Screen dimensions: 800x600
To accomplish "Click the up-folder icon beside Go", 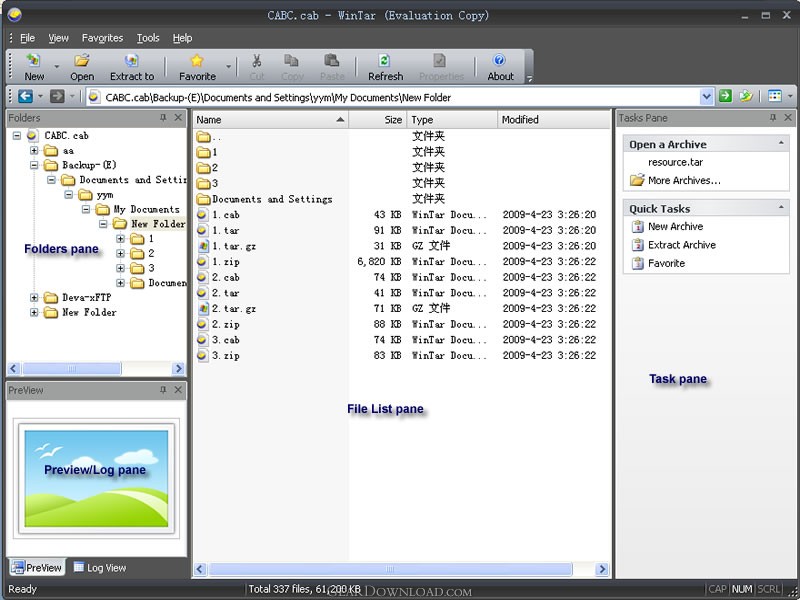I will click(x=746, y=96).
